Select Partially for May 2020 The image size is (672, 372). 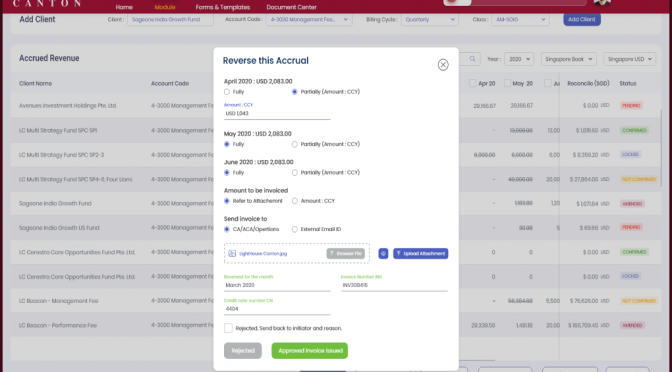pyautogui.click(x=294, y=144)
